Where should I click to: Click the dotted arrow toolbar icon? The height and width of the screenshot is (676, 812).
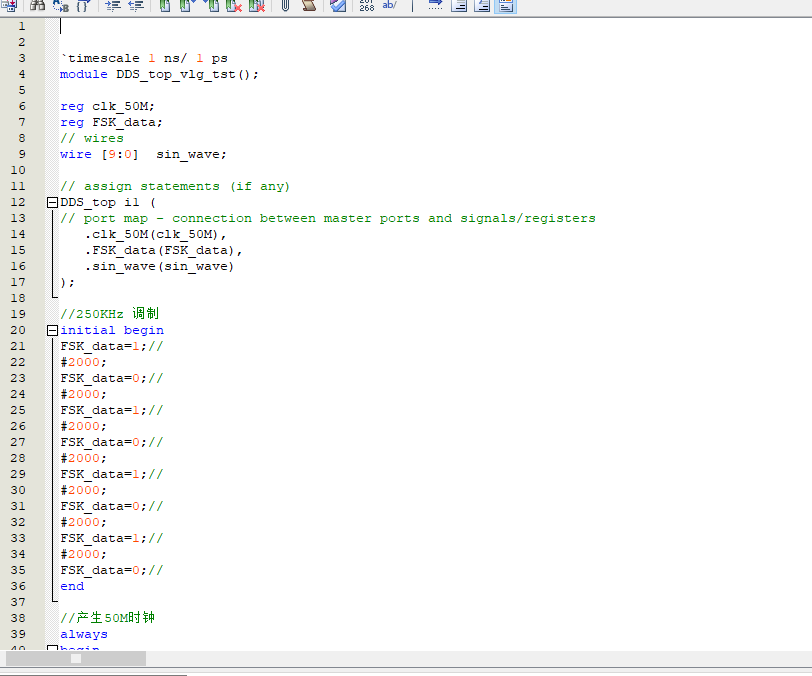436,5
